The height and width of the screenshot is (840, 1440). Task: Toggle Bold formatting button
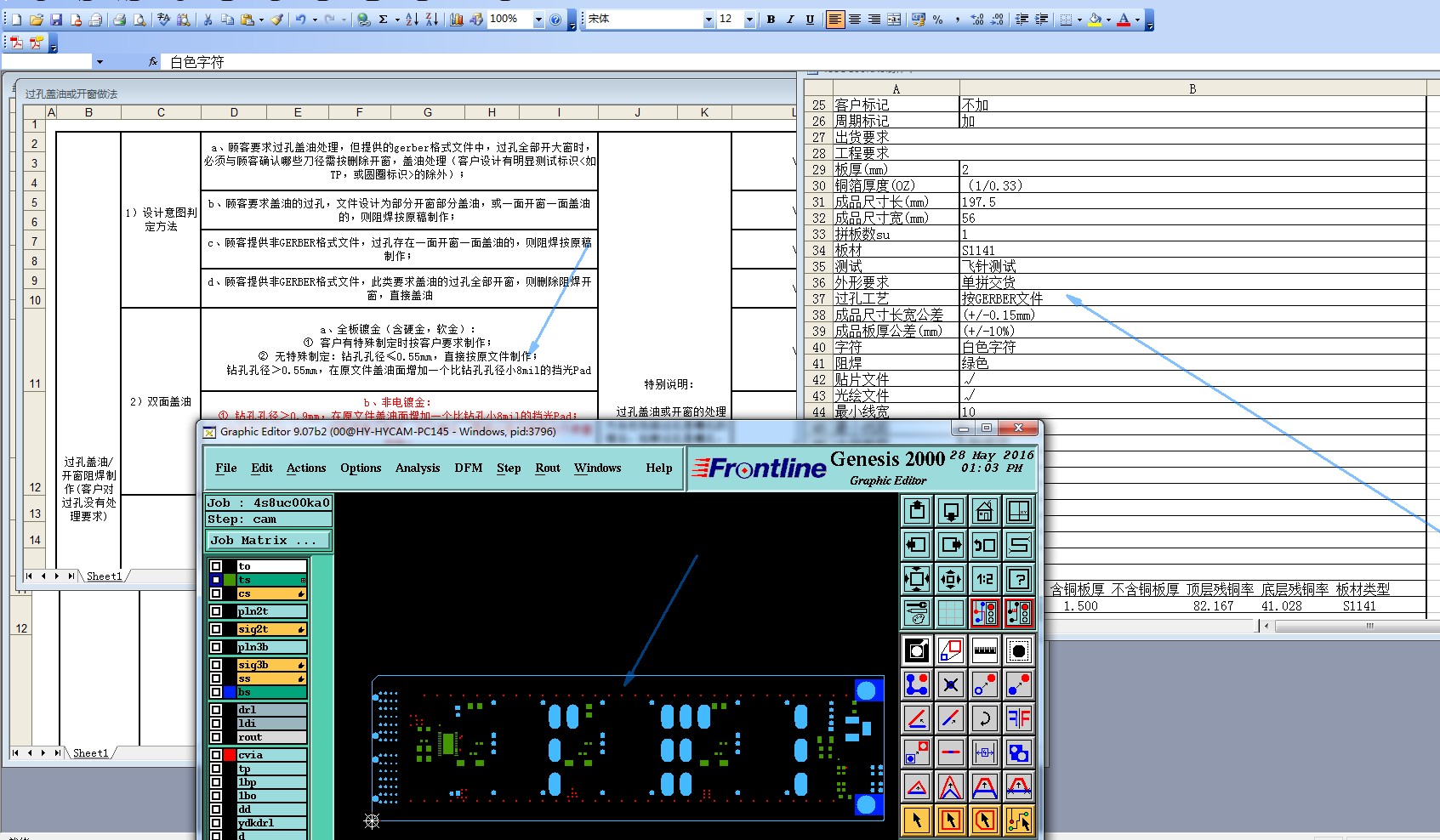771,20
